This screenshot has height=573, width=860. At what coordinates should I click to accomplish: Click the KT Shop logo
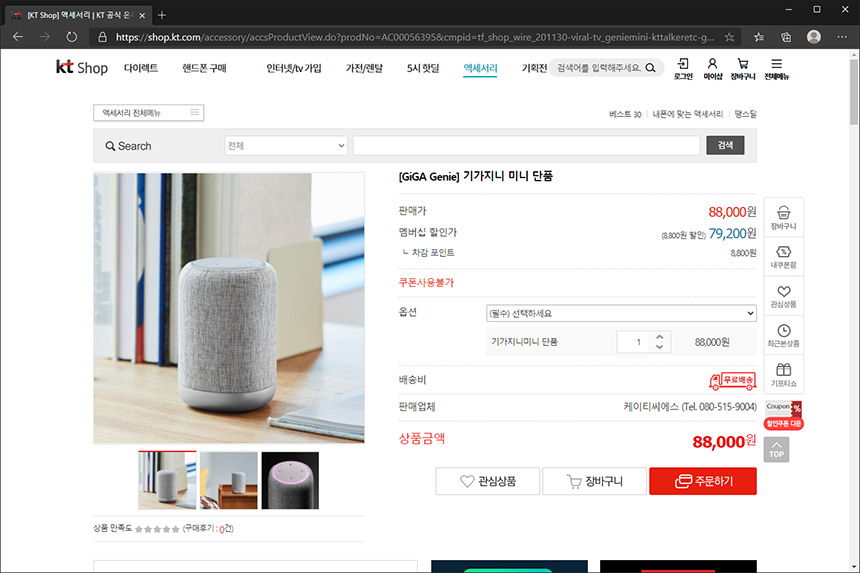tap(82, 67)
